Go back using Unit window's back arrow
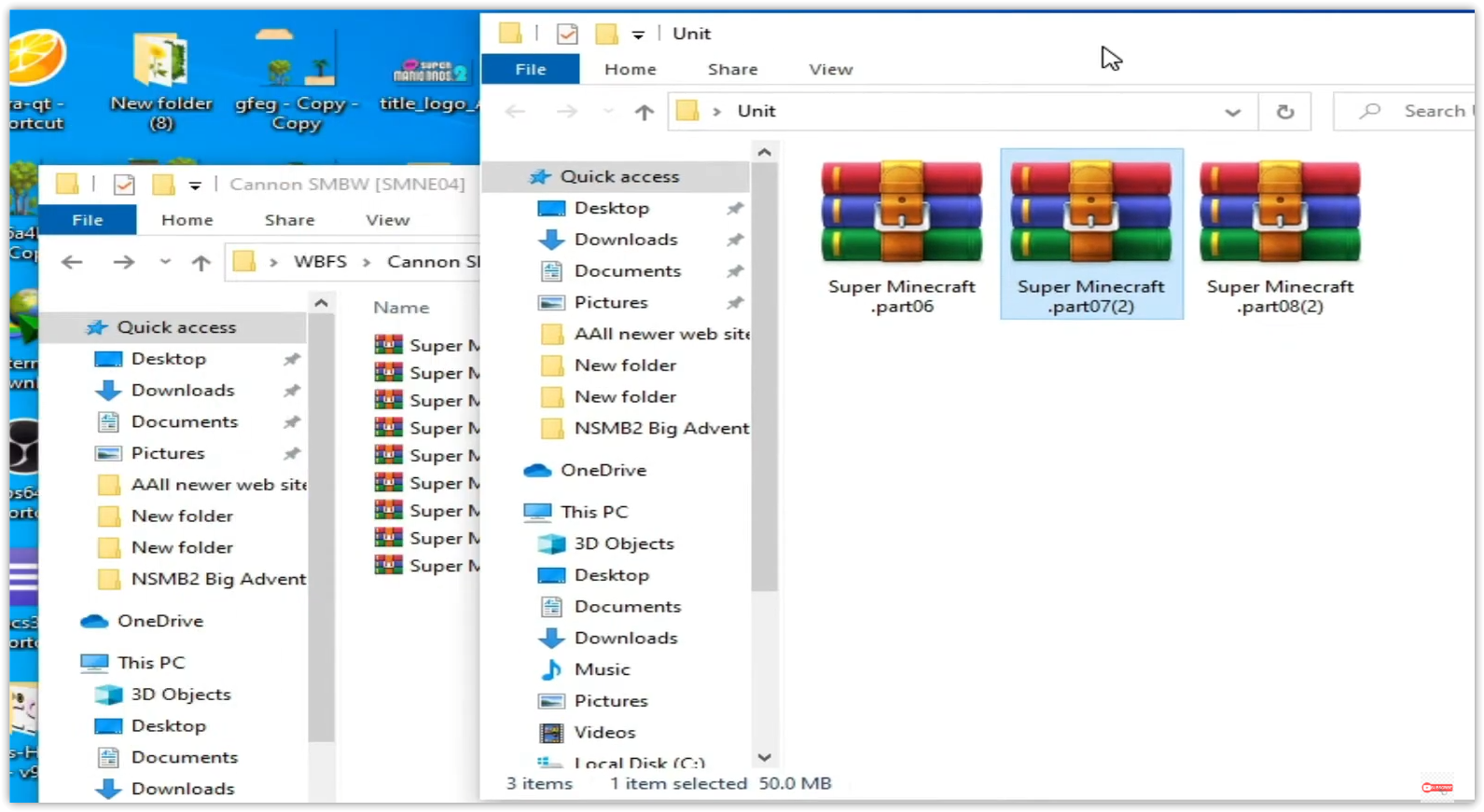This screenshot has height=812, width=1484. click(x=515, y=112)
